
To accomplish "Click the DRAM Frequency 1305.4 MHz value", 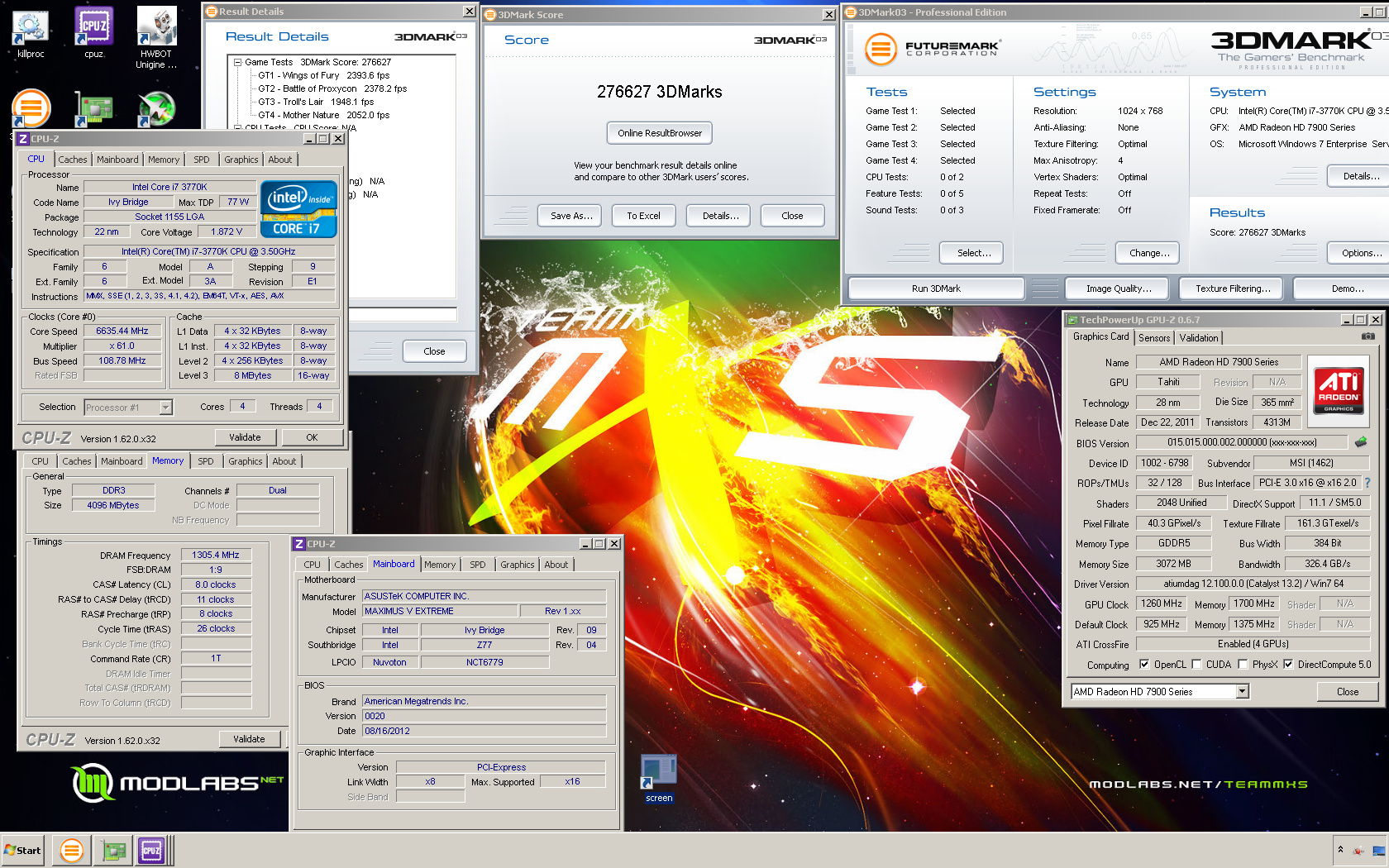I will pos(216,555).
